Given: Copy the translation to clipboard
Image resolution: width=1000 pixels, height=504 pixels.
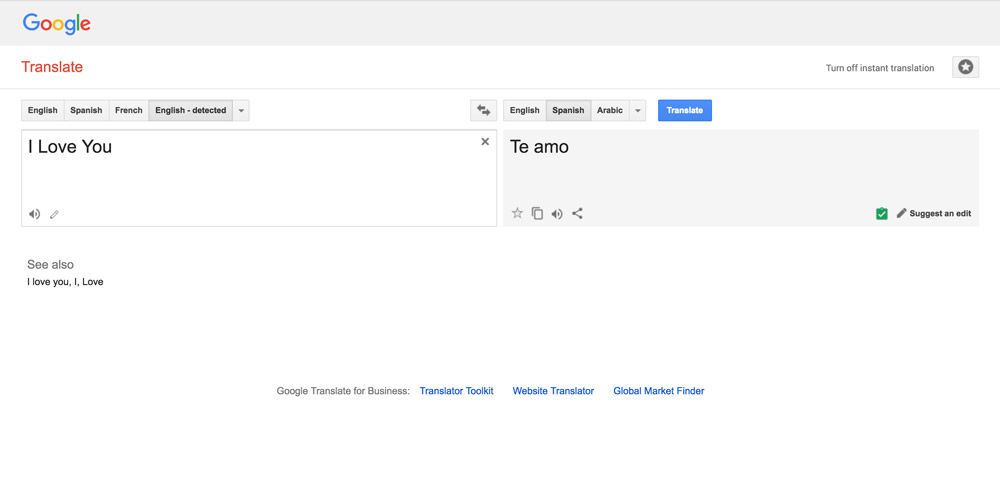Looking at the screenshot, I should pos(537,214).
